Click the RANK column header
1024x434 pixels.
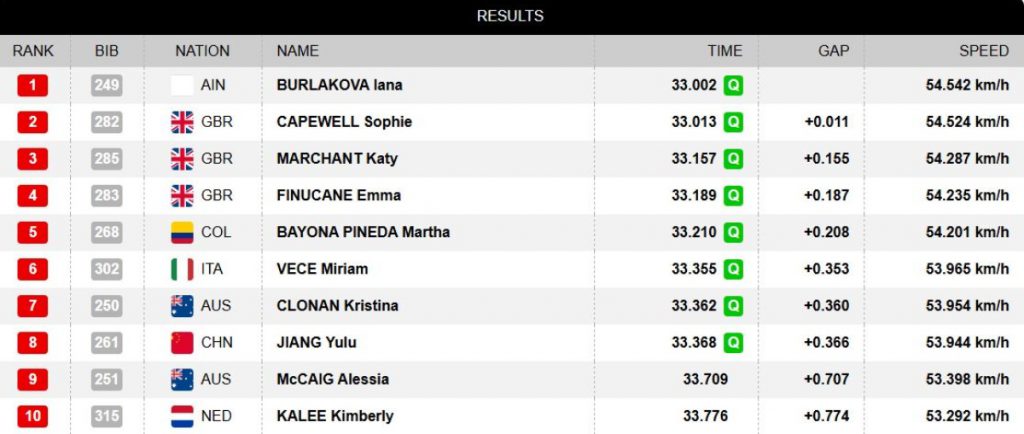click(33, 50)
